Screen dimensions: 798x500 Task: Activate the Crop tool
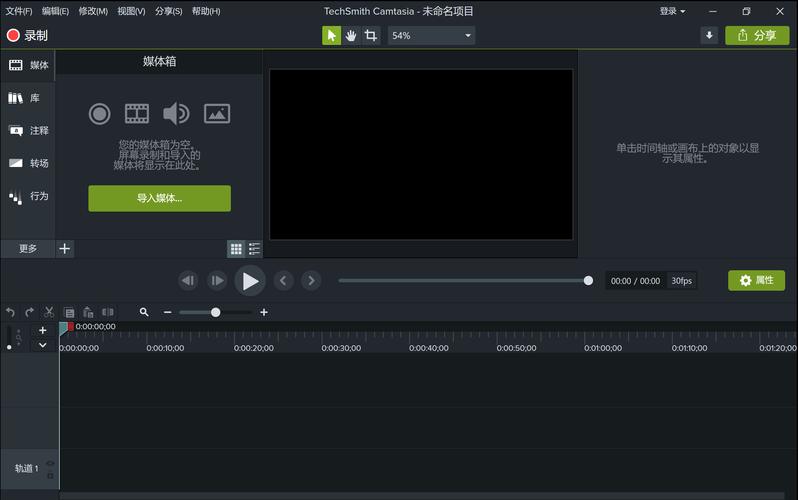point(371,36)
